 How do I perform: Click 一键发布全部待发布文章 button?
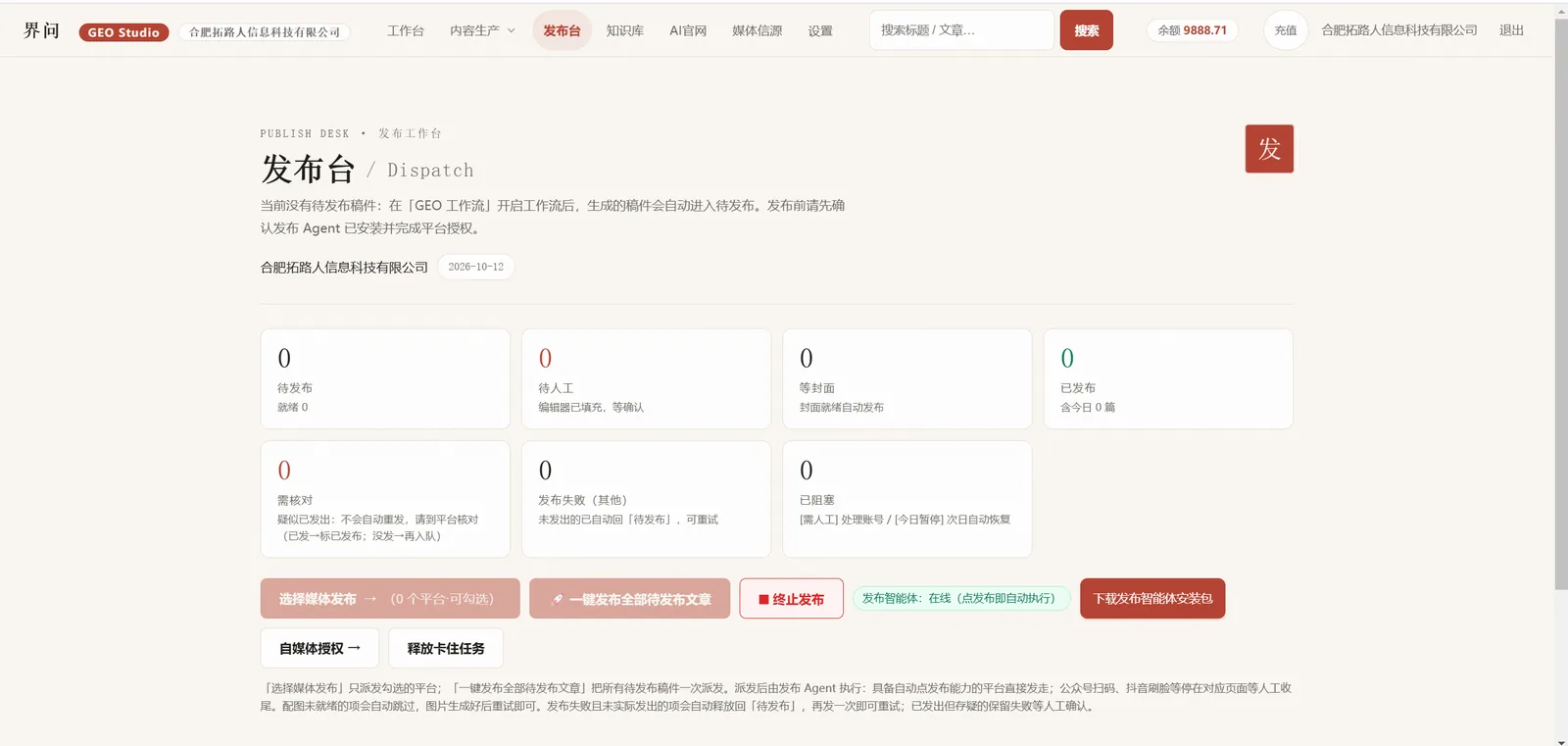click(629, 598)
